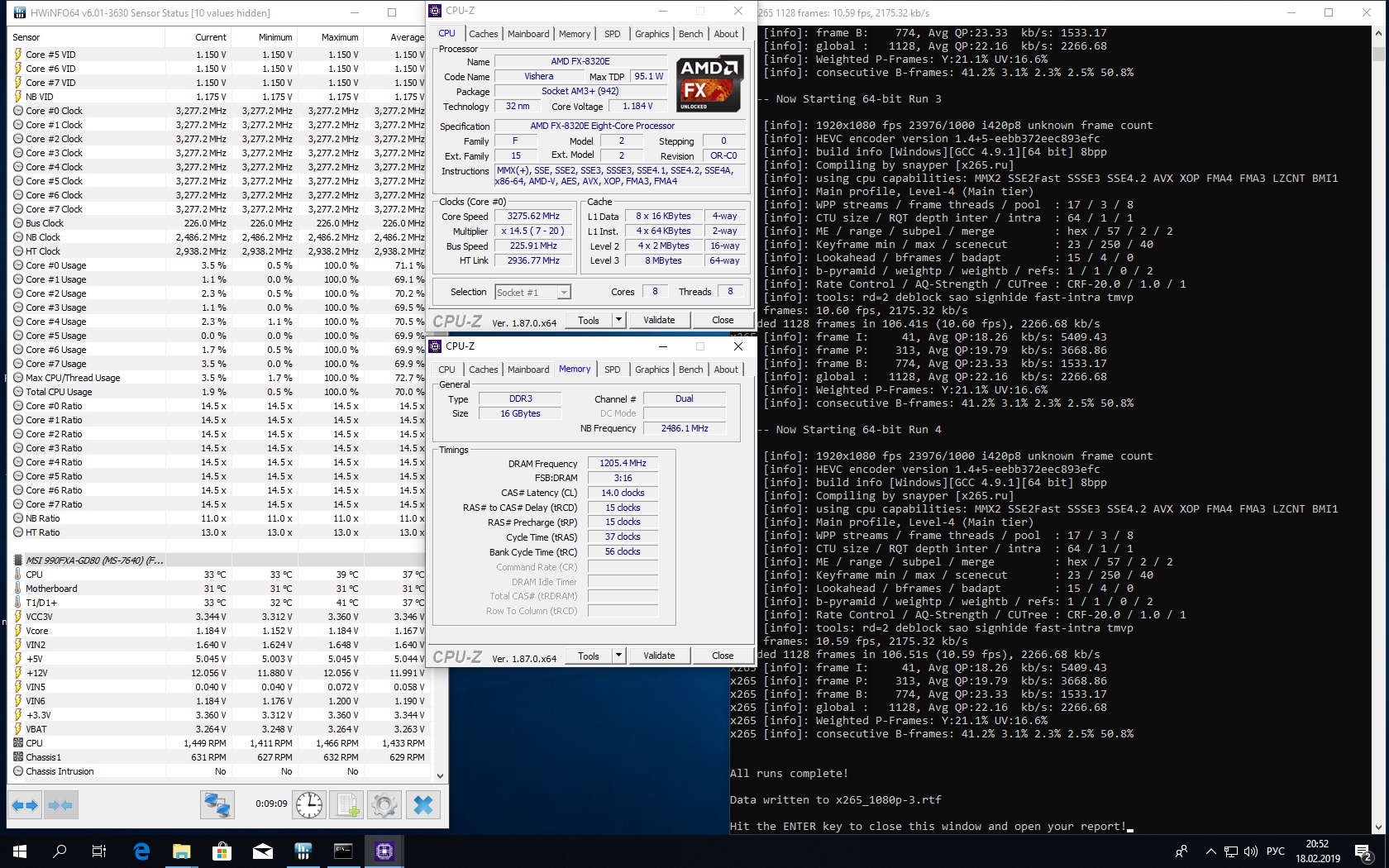Reset sensor timer with the clock icon
1389x868 pixels.
[309, 805]
